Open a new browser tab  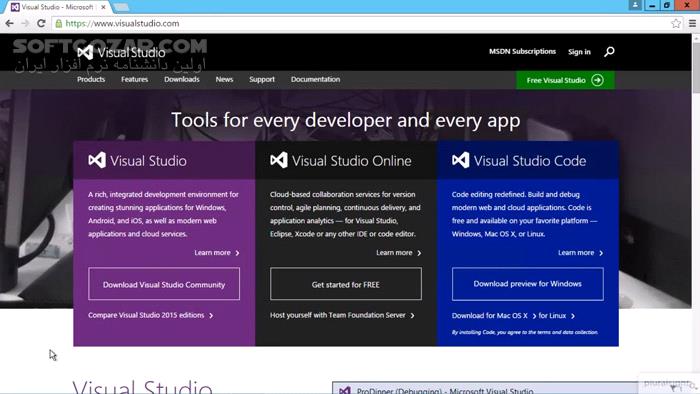point(121,7)
